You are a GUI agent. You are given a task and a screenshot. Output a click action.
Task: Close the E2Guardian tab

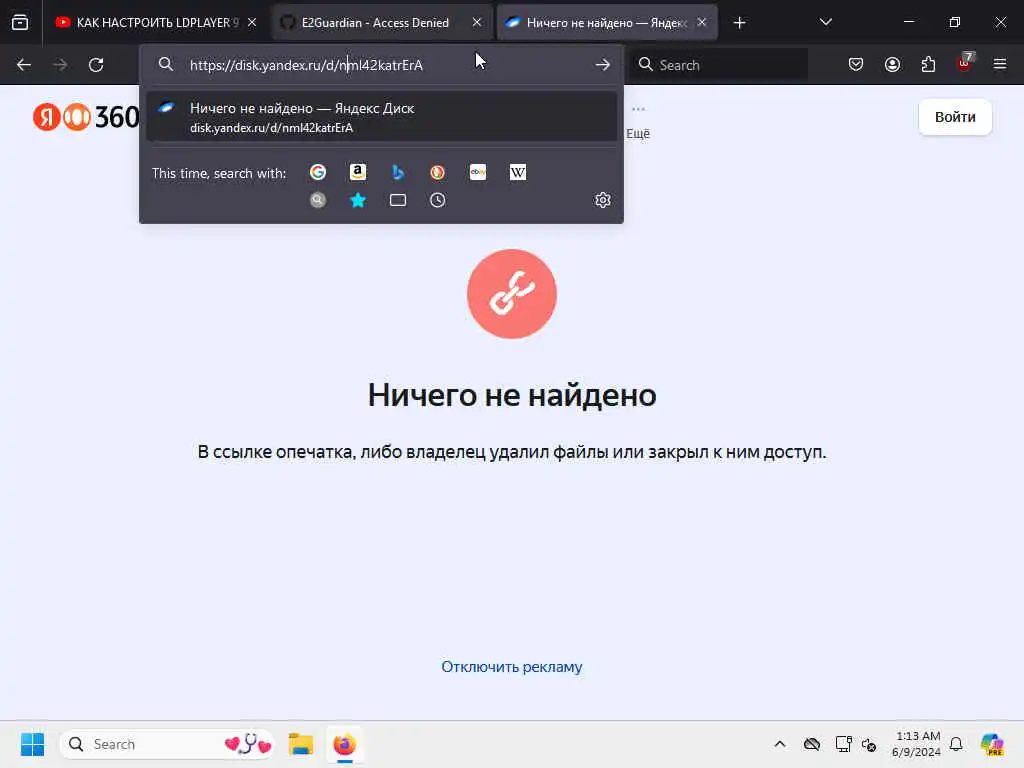coord(477,23)
